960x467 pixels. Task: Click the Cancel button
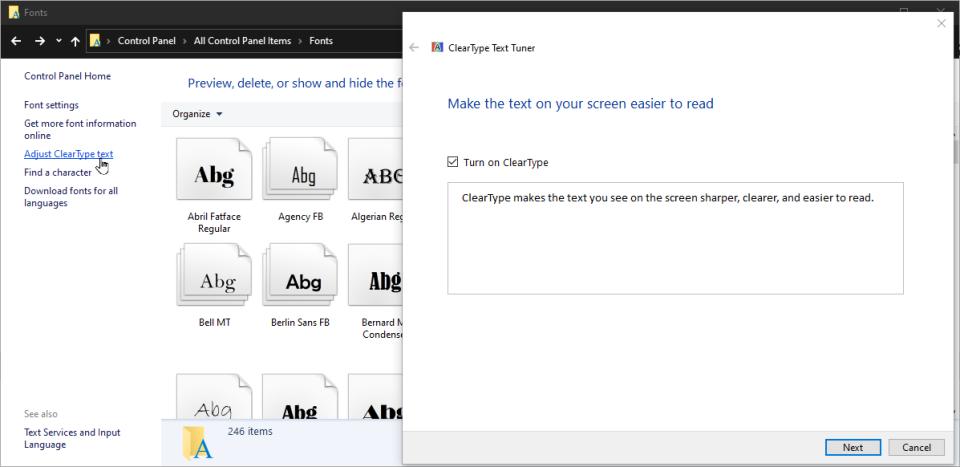tap(917, 447)
